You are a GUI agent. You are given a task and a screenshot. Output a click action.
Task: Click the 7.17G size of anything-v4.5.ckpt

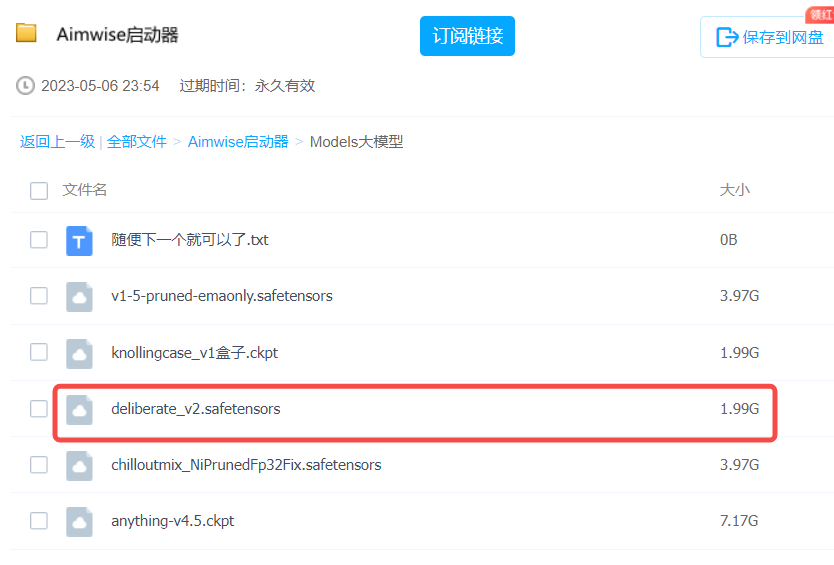[x=739, y=521]
